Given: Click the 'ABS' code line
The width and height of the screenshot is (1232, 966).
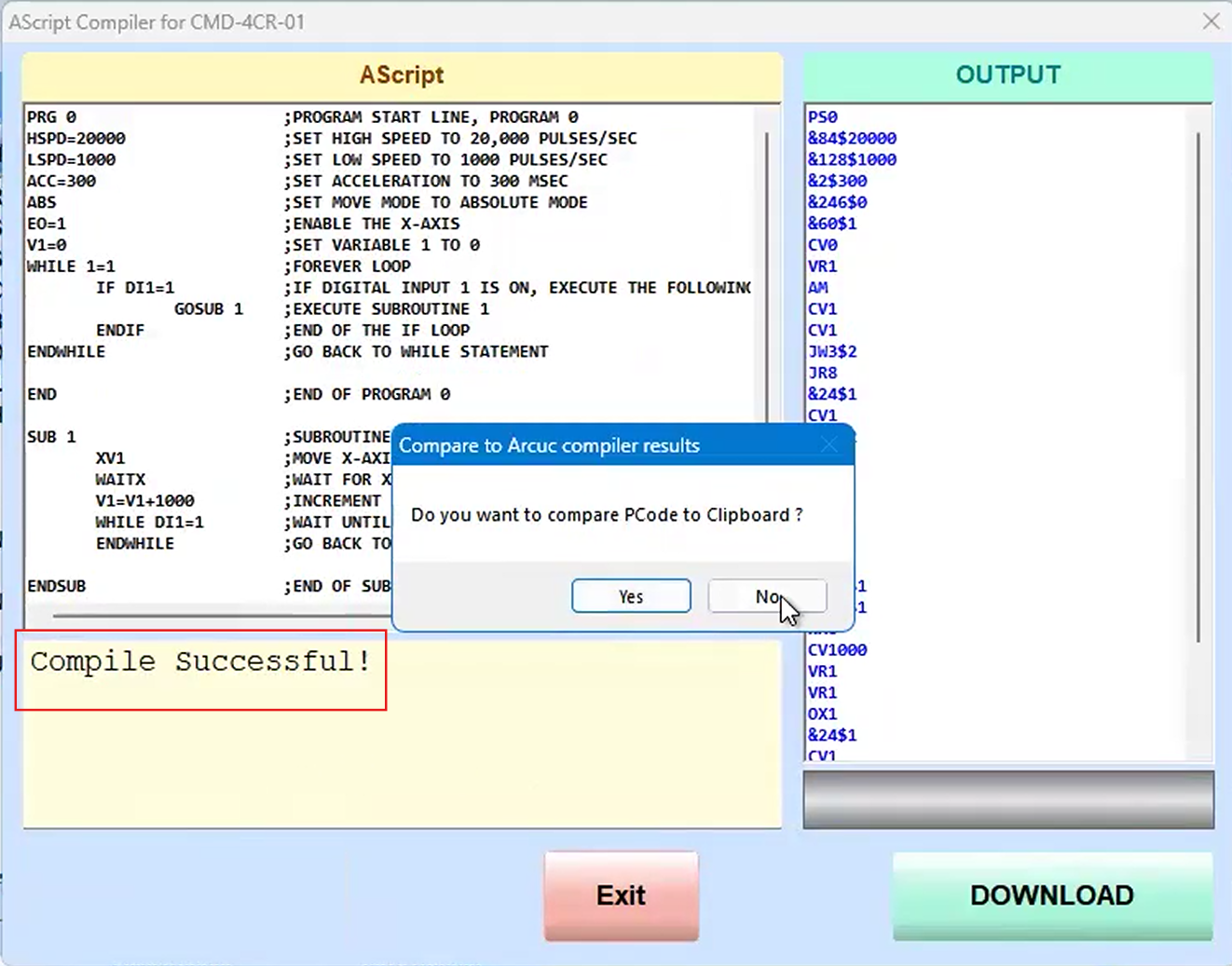Looking at the screenshot, I should (x=41, y=203).
